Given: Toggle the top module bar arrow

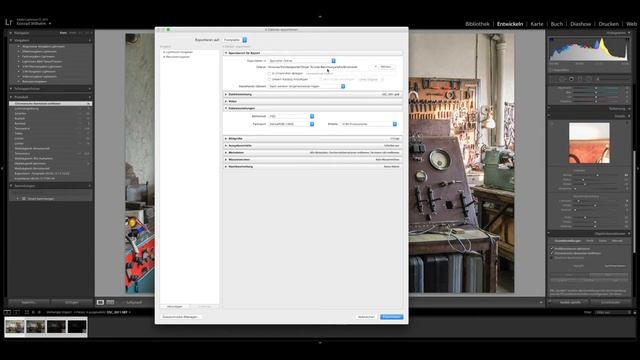Looking at the screenshot, I should 320,17.
